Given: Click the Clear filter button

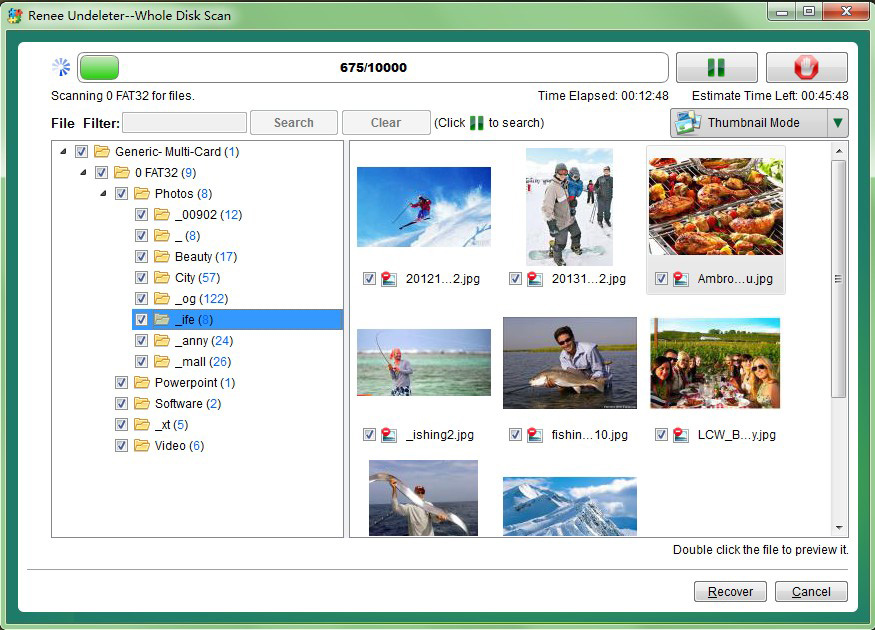Looking at the screenshot, I should tap(386, 123).
